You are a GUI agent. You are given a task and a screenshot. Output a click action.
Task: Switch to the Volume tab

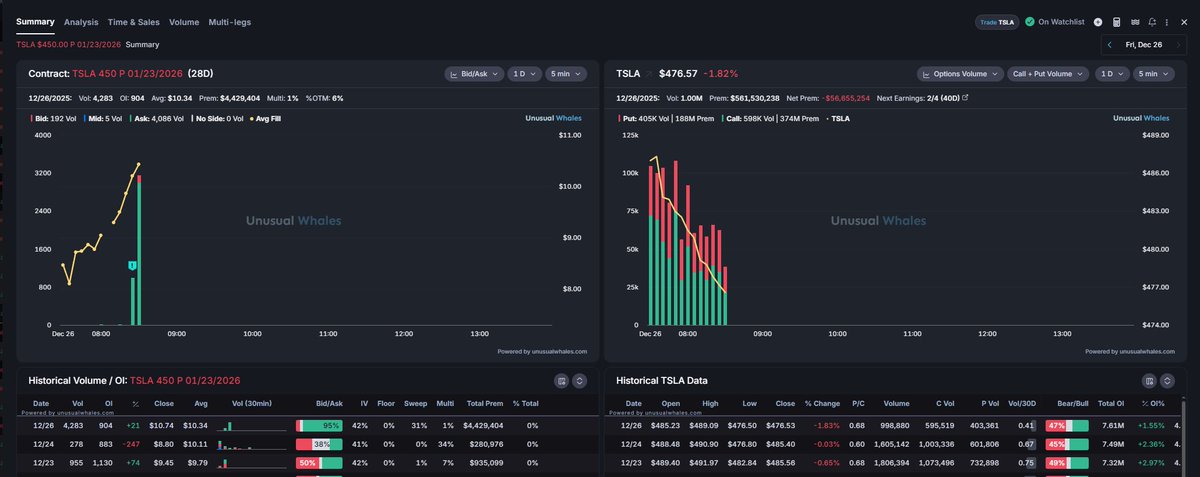point(184,21)
